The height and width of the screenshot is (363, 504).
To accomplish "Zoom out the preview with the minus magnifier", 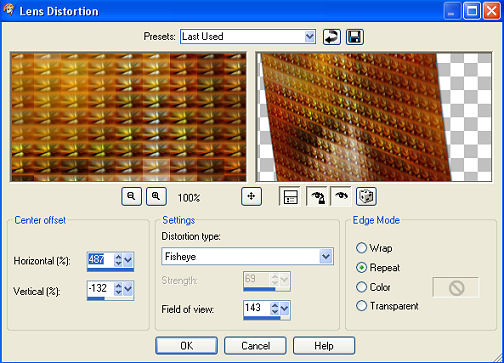I will 131,196.
